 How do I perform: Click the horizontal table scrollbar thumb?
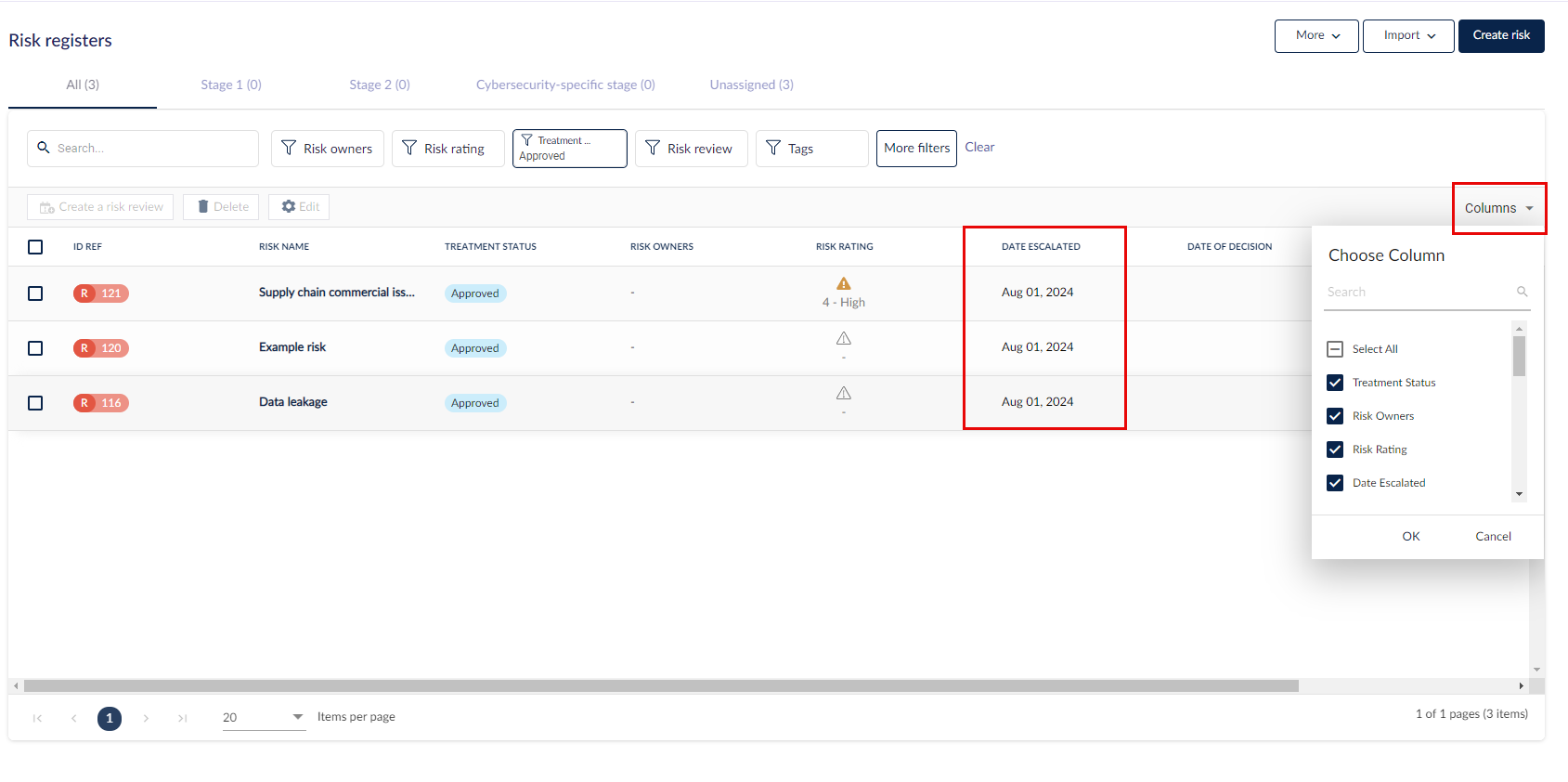coord(661,686)
